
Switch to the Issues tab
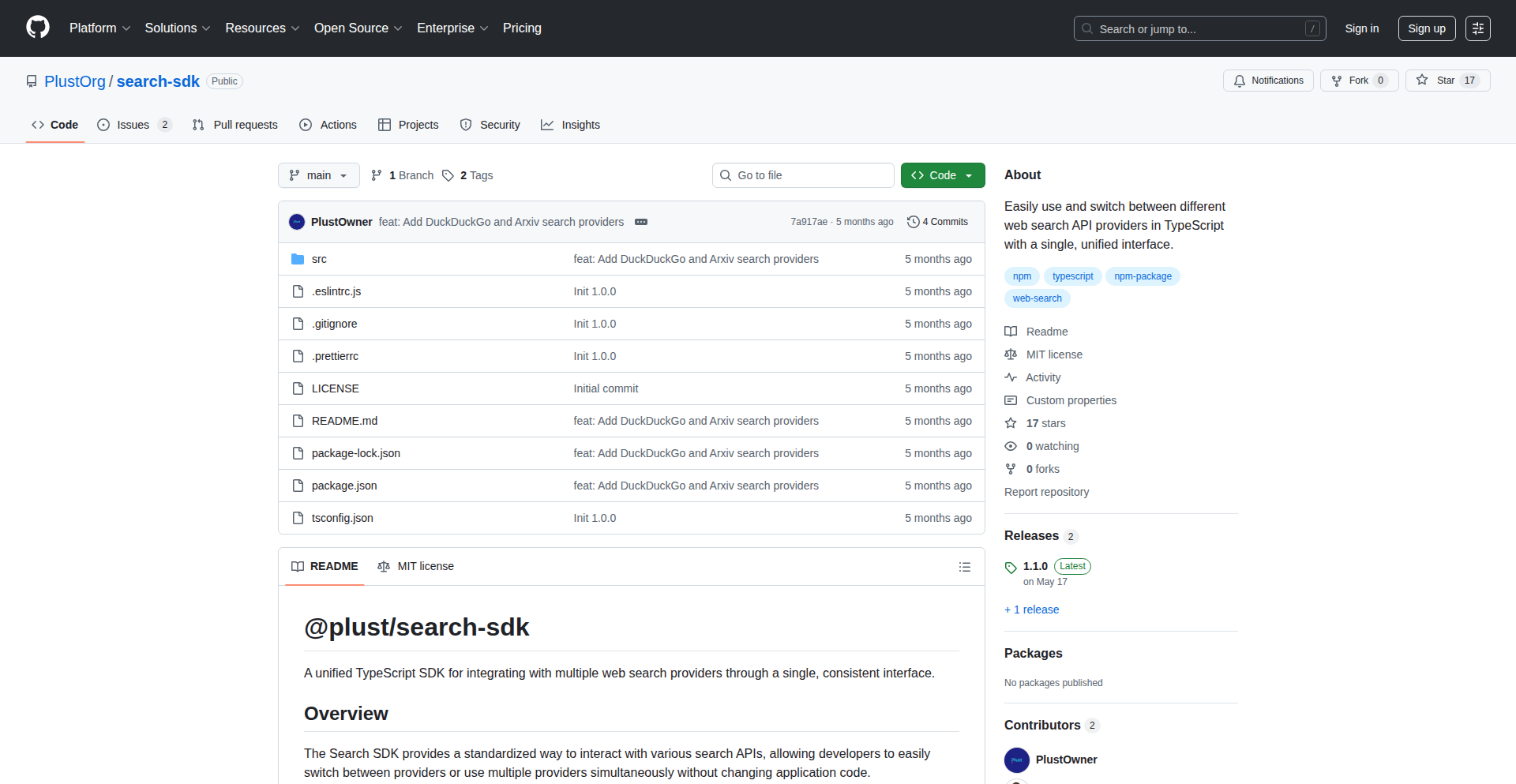[x=133, y=125]
